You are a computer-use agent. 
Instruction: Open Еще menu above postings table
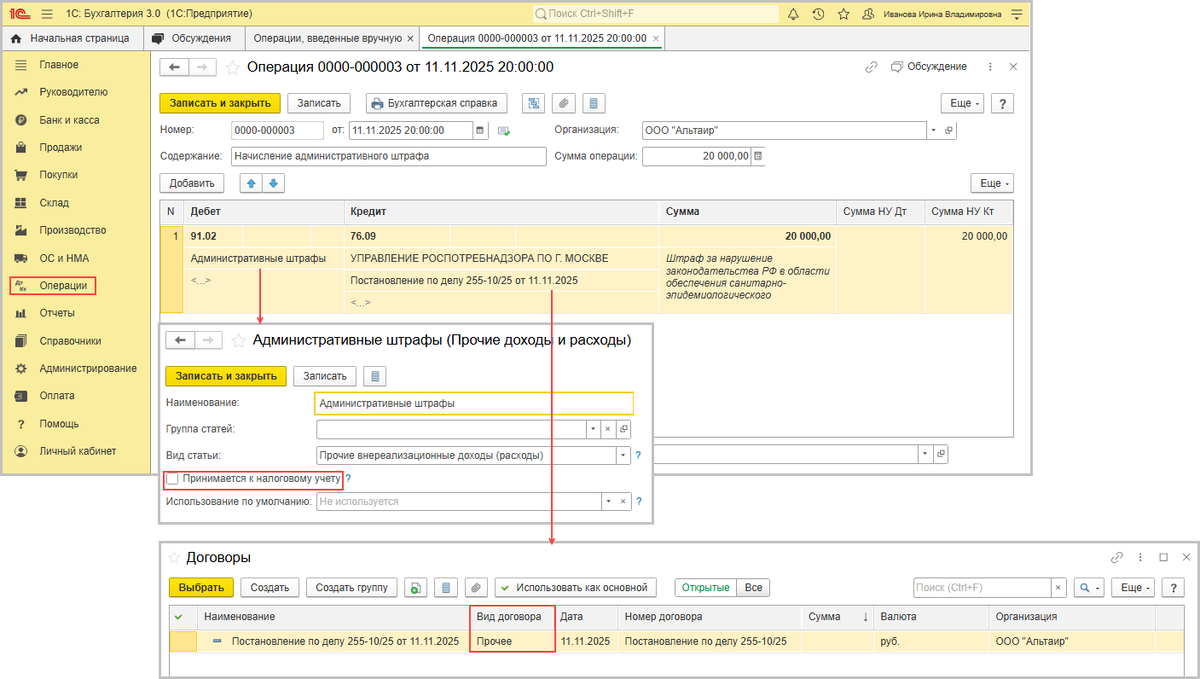click(x=992, y=183)
